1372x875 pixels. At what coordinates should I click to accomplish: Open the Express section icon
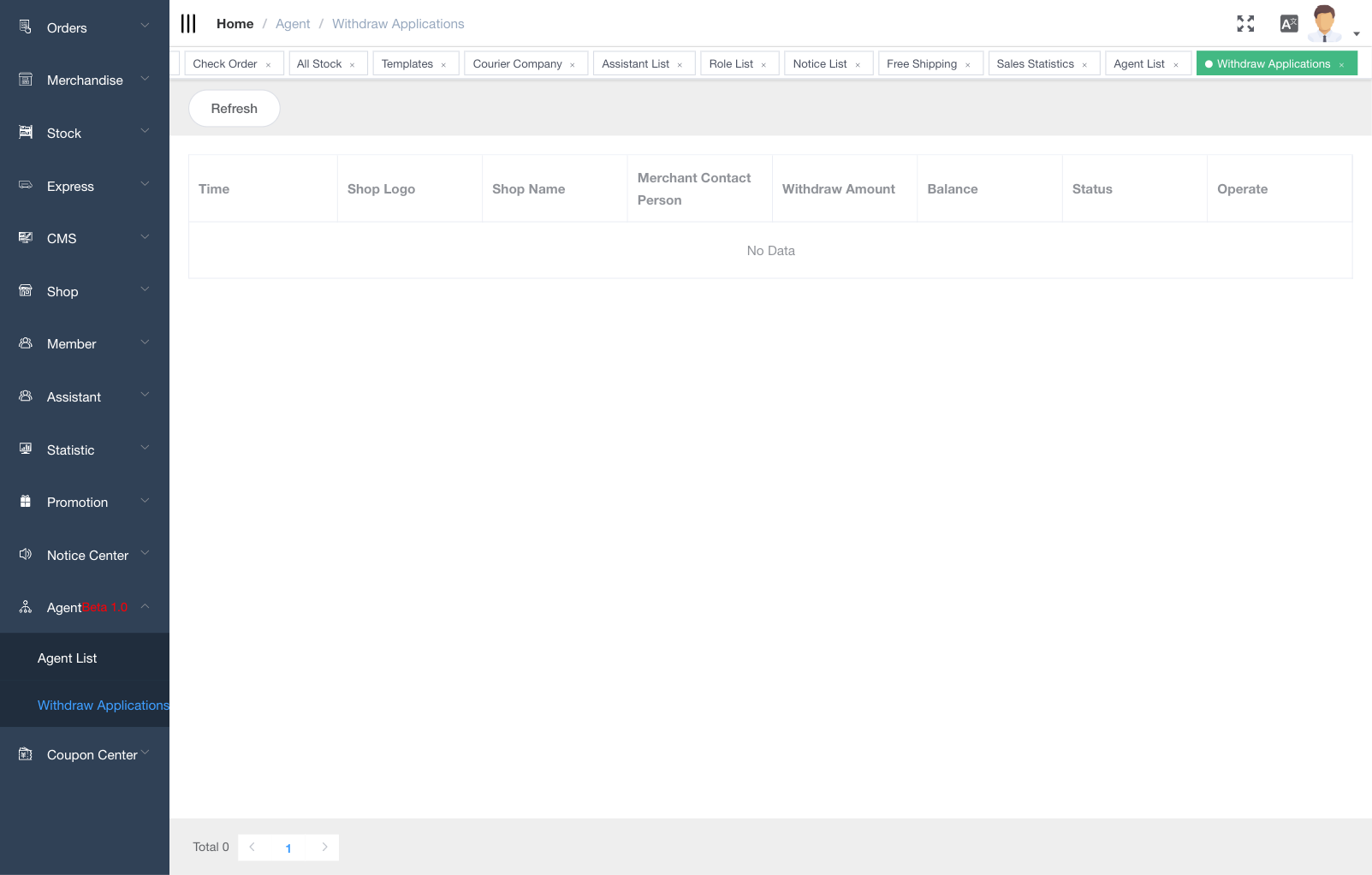[26, 186]
